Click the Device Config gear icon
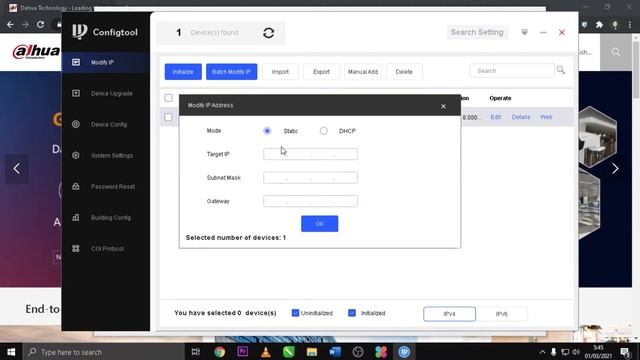640x360 pixels. (76, 124)
